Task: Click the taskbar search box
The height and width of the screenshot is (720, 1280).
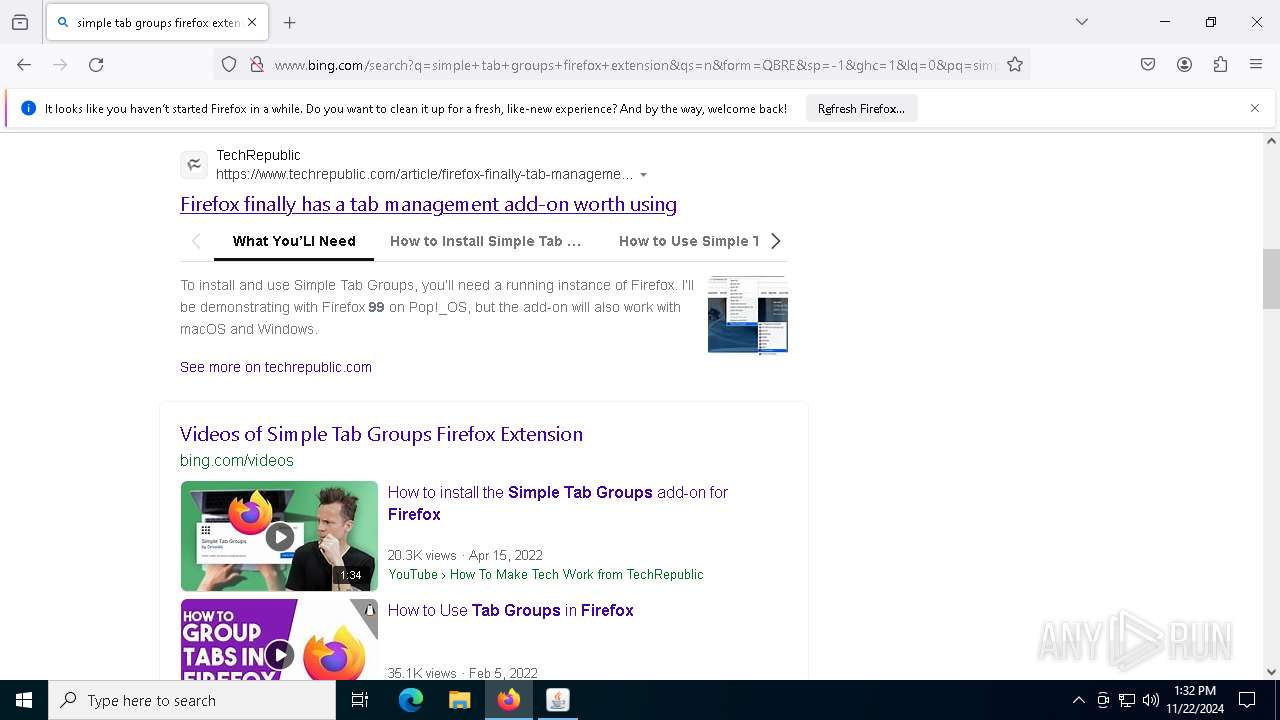Action: [x=192, y=700]
